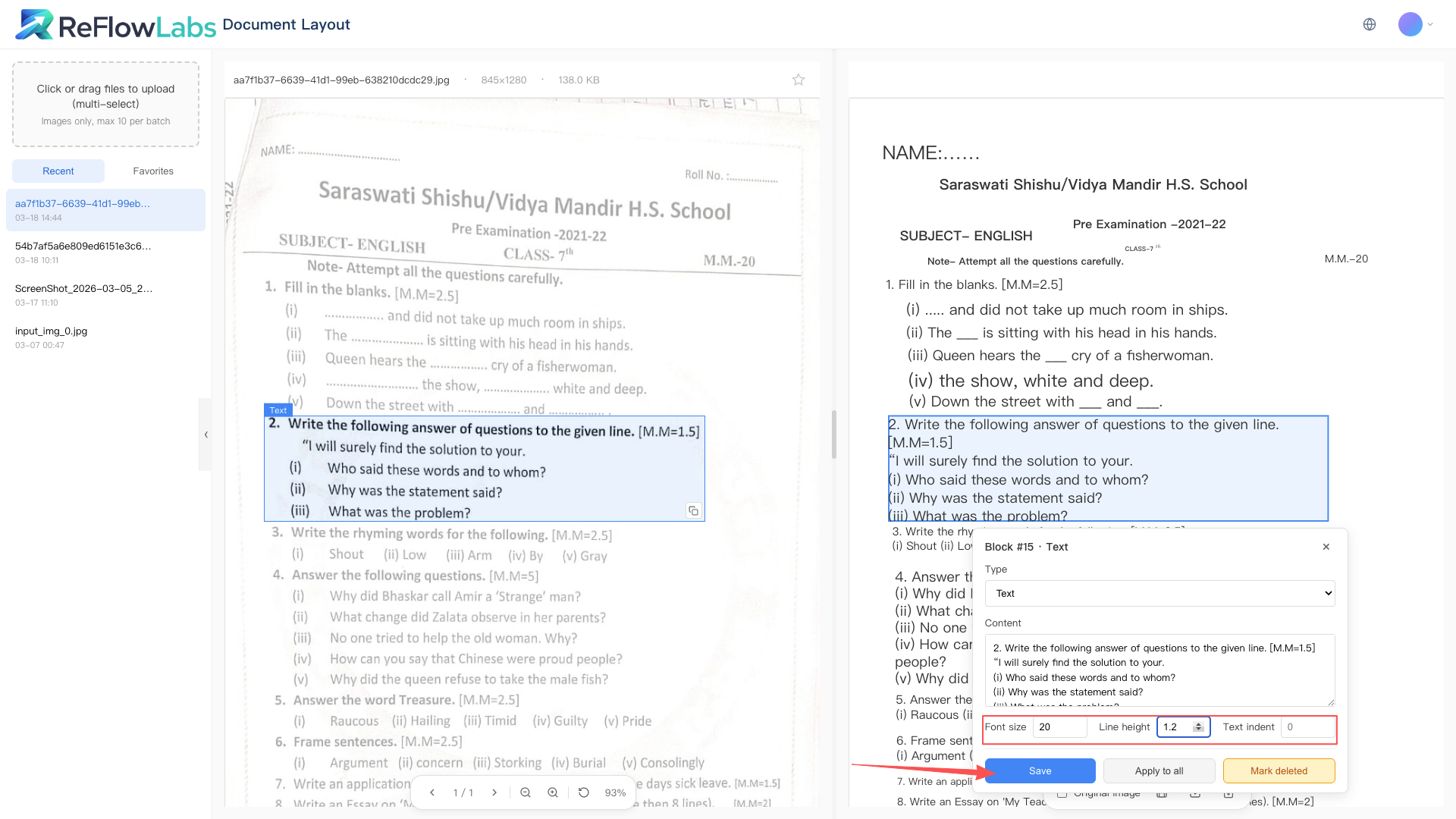This screenshot has width=1456, height=819.
Task: Zoom out the document preview
Action: [x=525, y=792]
